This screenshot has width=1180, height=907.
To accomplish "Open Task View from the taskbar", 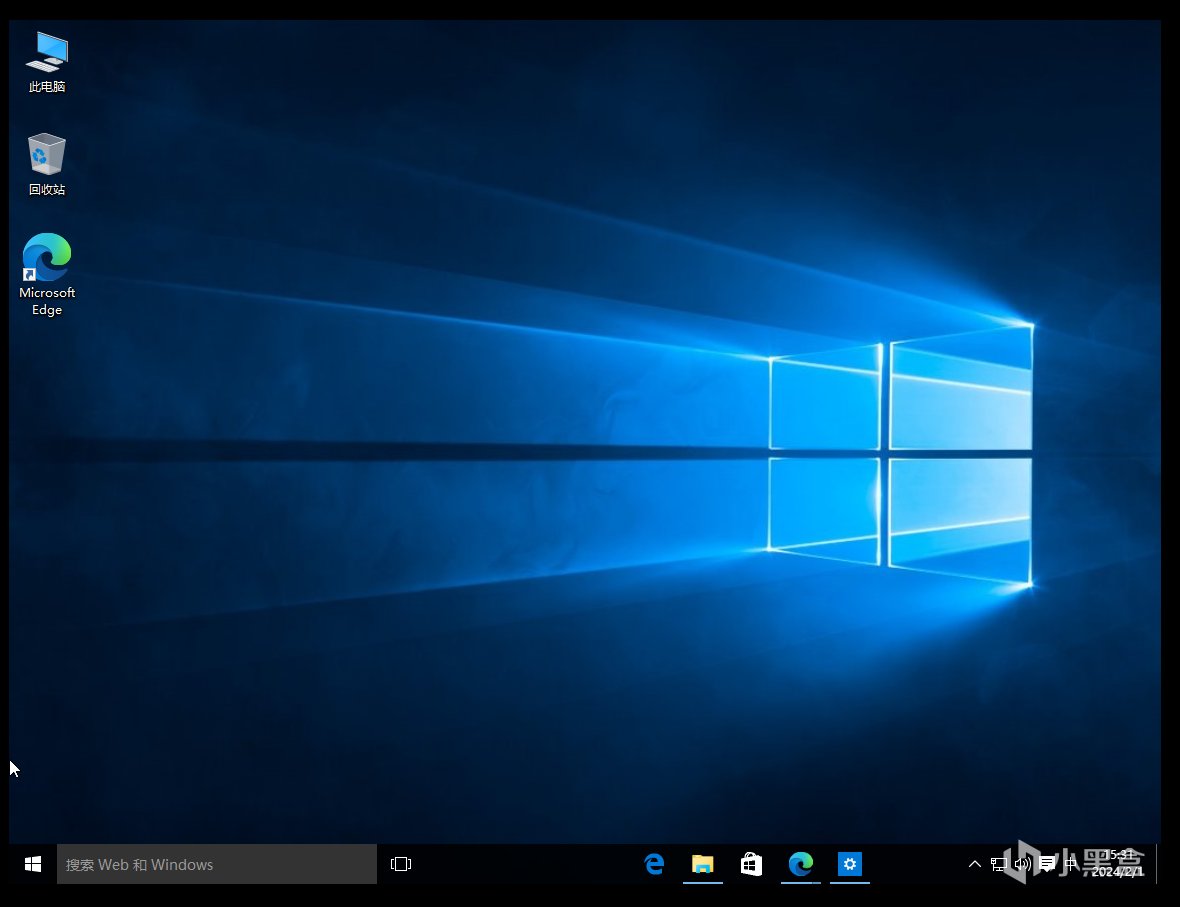I will (x=401, y=864).
